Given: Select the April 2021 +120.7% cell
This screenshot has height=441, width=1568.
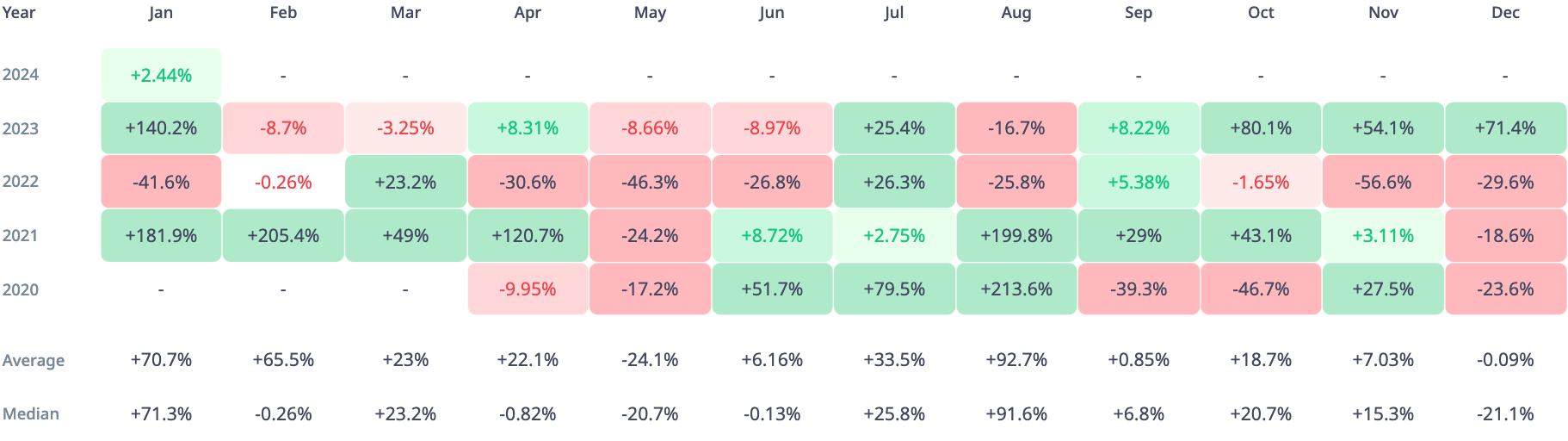Looking at the screenshot, I should [528, 235].
